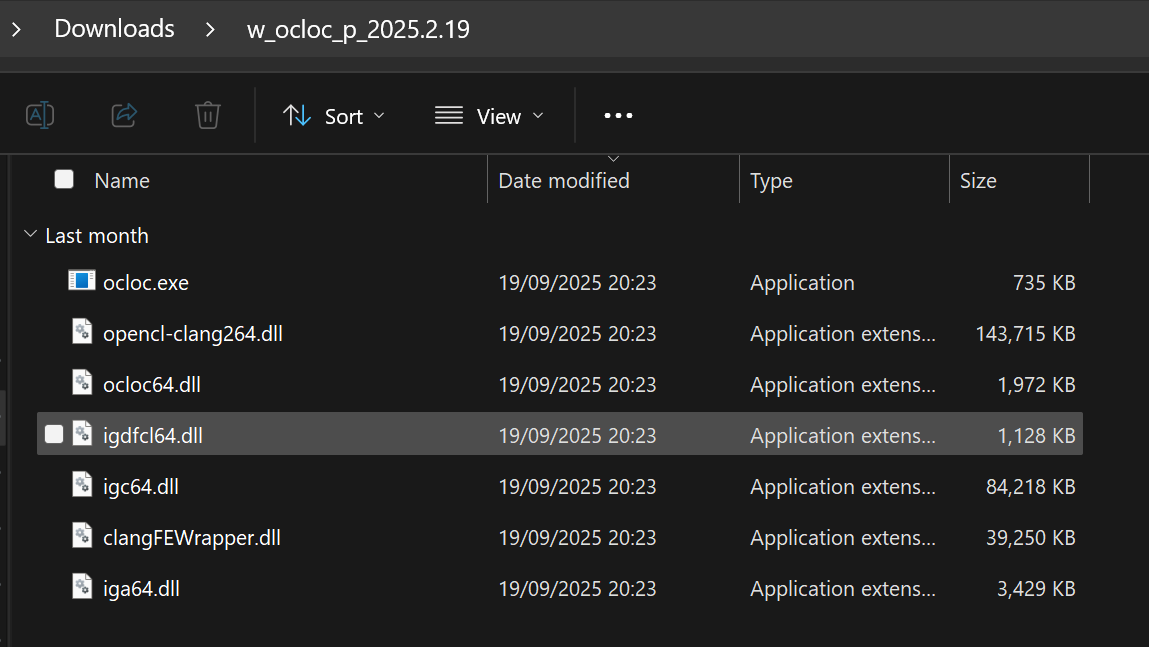This screenshot has width=1149, height=647.
Task: Select the iga64.dll file name
Action: 141,589
